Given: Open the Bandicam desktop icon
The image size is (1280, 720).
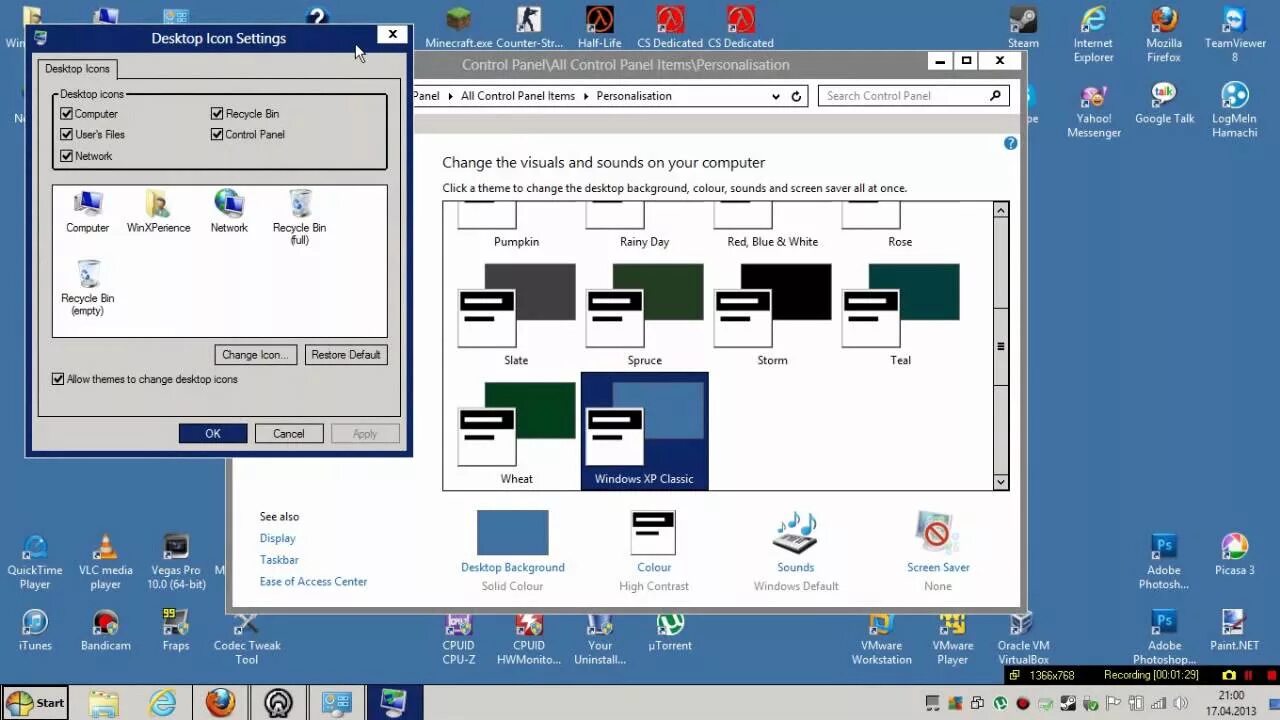Looking at the screenshot, I should (105, 630).
